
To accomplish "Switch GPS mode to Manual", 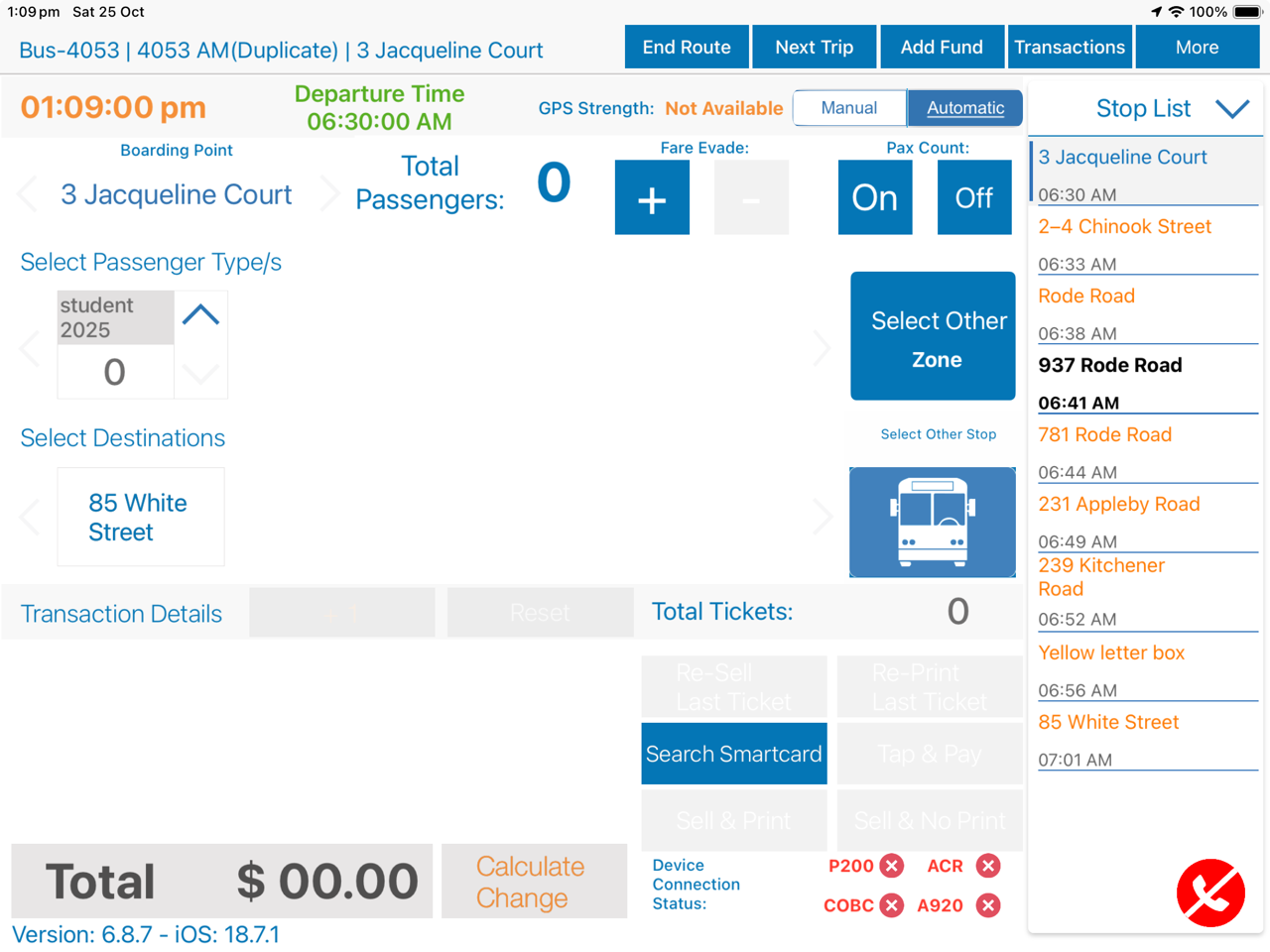I will [849, 108].
